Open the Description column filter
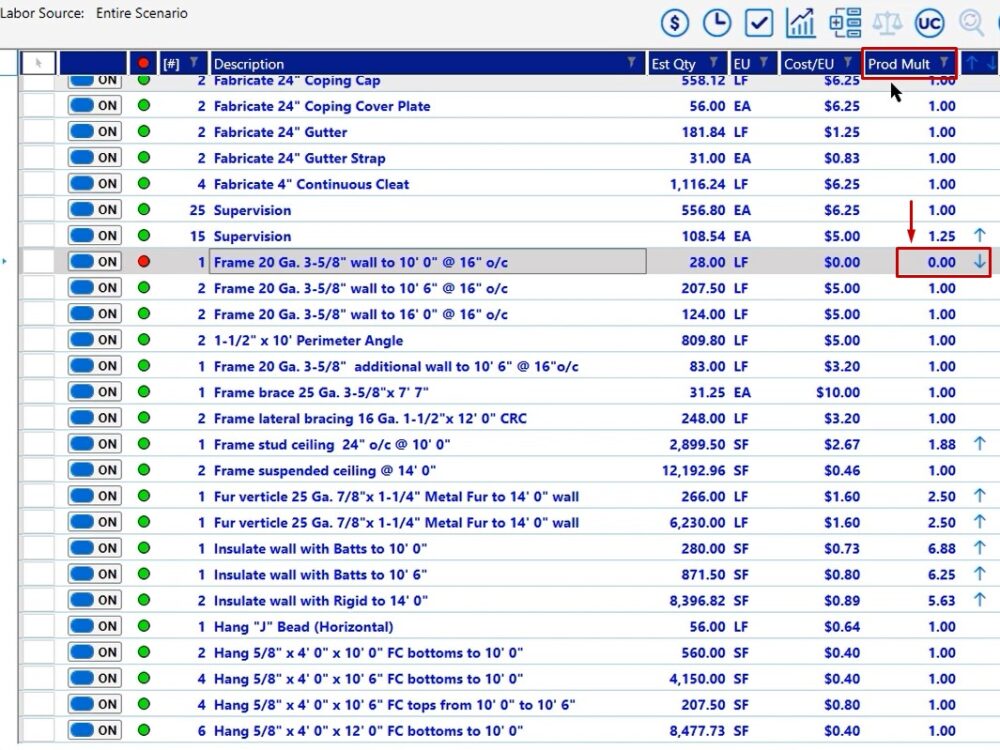This screenshot has width=1000, height=750. (x=631, y=63)
